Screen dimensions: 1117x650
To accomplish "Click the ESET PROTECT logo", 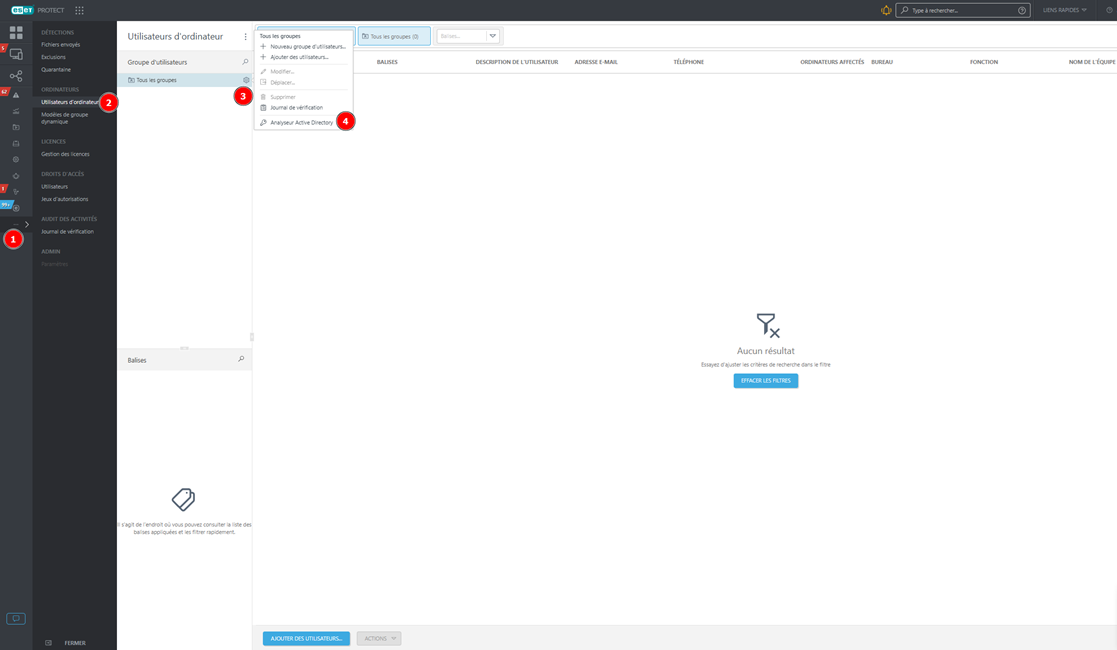I will (37, 10).
